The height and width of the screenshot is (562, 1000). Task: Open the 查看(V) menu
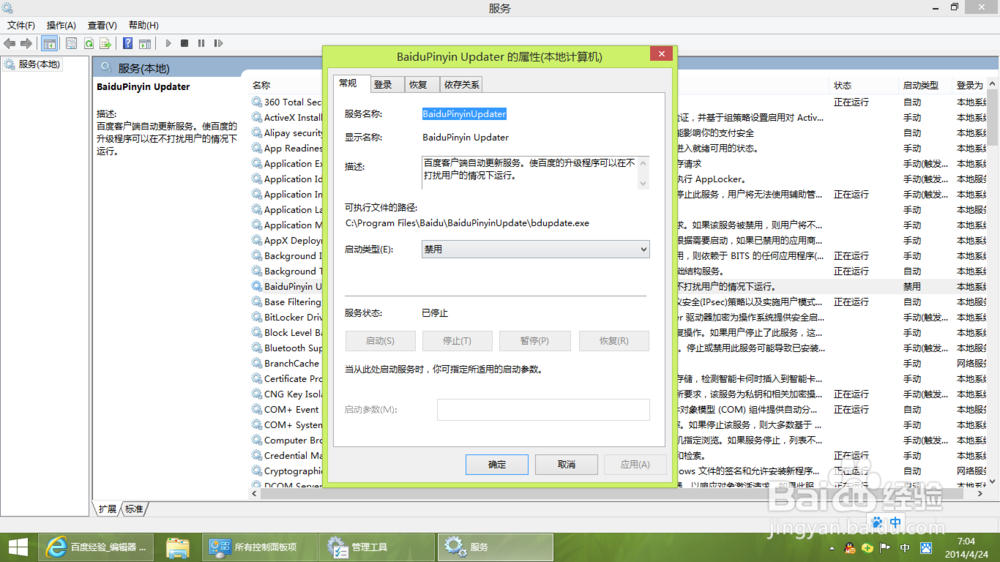102,26
